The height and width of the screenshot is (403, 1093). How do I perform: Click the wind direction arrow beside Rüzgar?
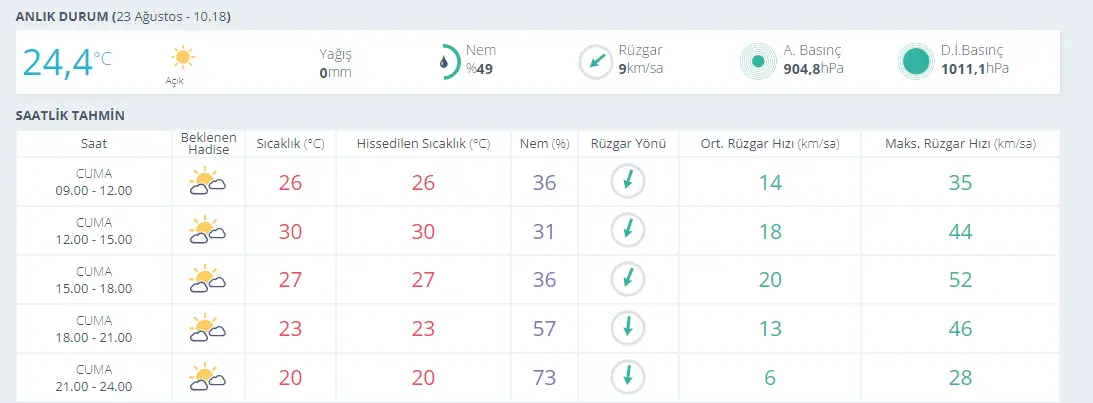[x=596, y=62]
